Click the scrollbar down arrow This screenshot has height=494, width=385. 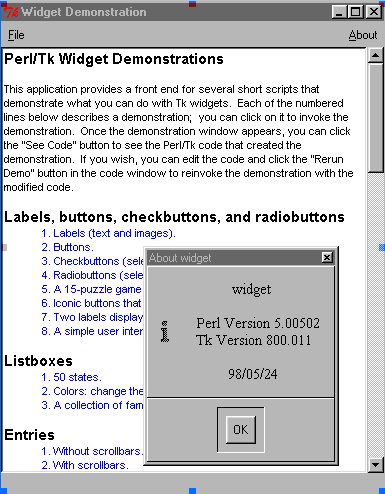point(375,465)
